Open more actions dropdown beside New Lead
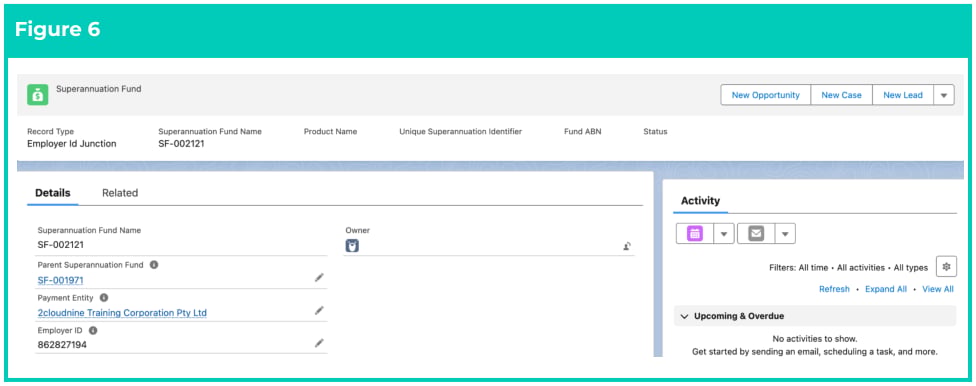976x386 pixels. pyautogui.click(x=944, y=95)
